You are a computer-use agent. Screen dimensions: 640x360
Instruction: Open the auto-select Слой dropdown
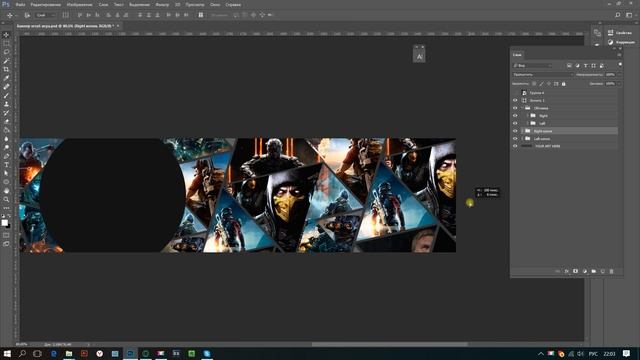pos(45,15)
